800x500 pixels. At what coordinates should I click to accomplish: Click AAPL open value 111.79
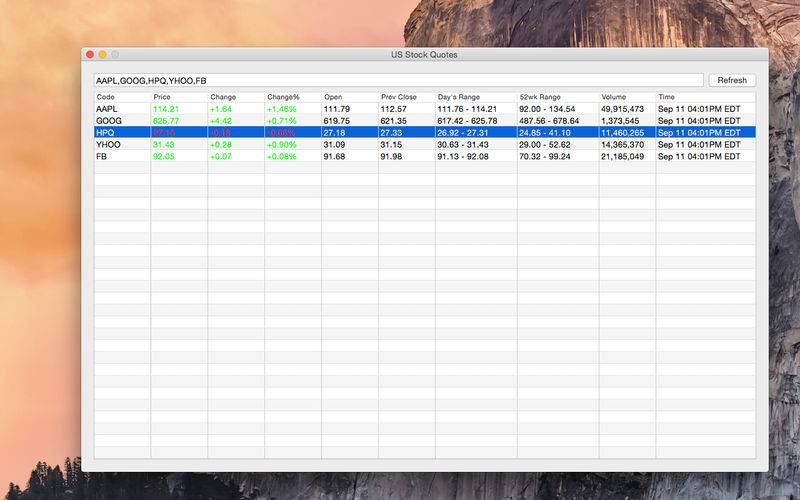pyautogui.click(x=337, y=109)
